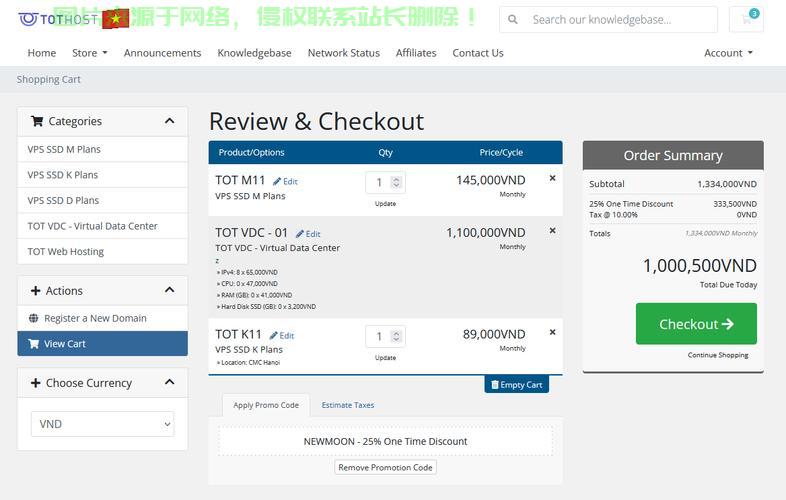This screenshot has width=786, height=500.
Task: Click the TOT M11 quantity input
Action: [x=385, y=183]
